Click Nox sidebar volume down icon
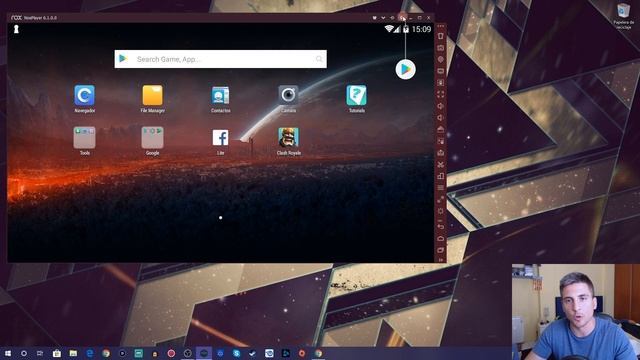This screenshot has width=640, height=360. [x=440, y=118]
